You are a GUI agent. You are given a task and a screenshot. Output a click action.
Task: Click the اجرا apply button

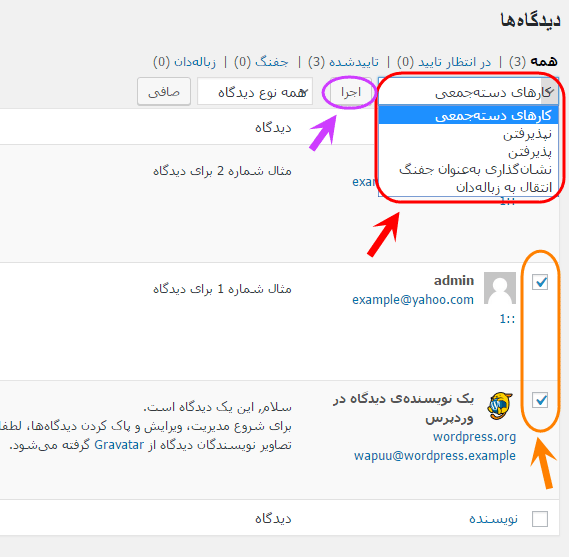point(350,92)
